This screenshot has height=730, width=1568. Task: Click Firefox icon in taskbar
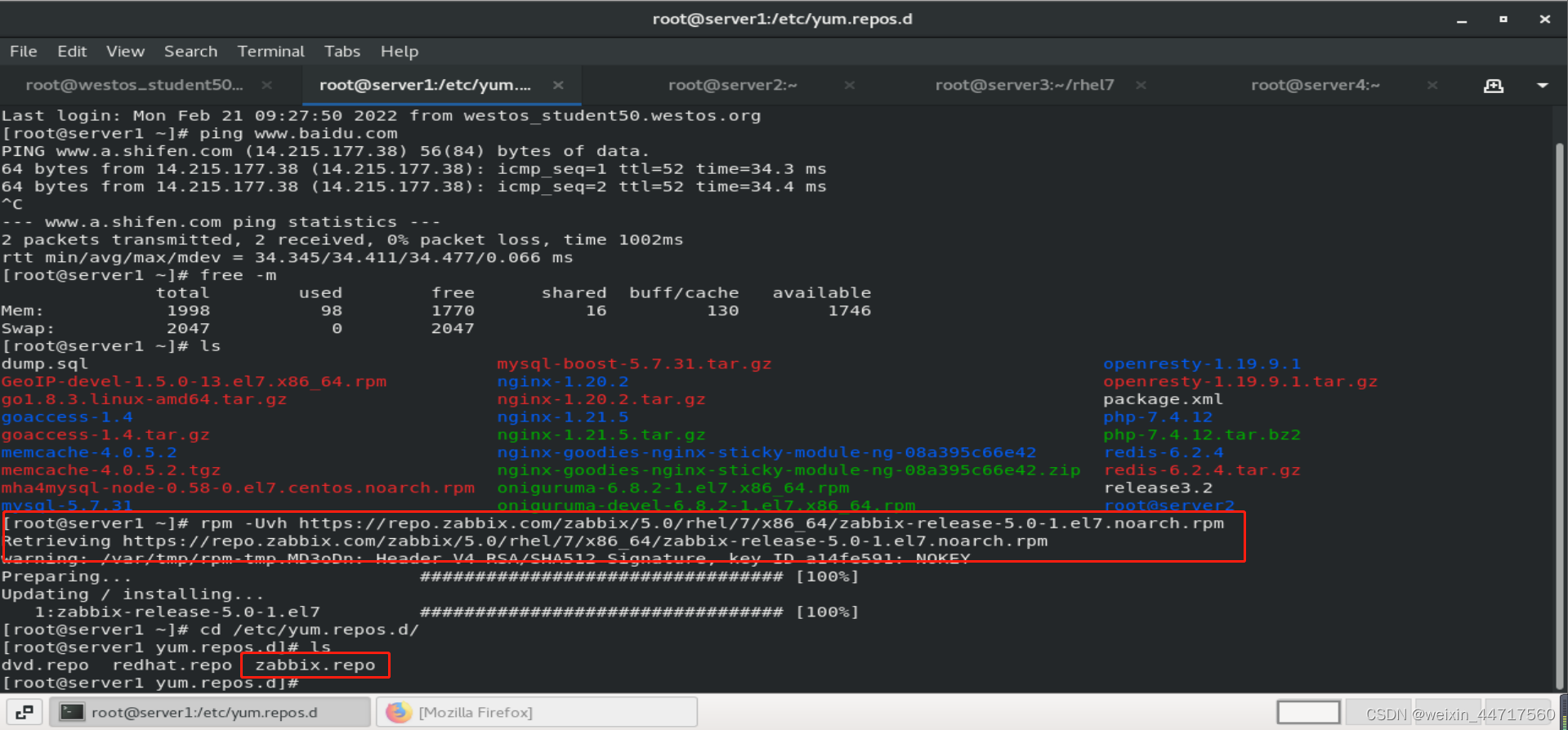399,712
